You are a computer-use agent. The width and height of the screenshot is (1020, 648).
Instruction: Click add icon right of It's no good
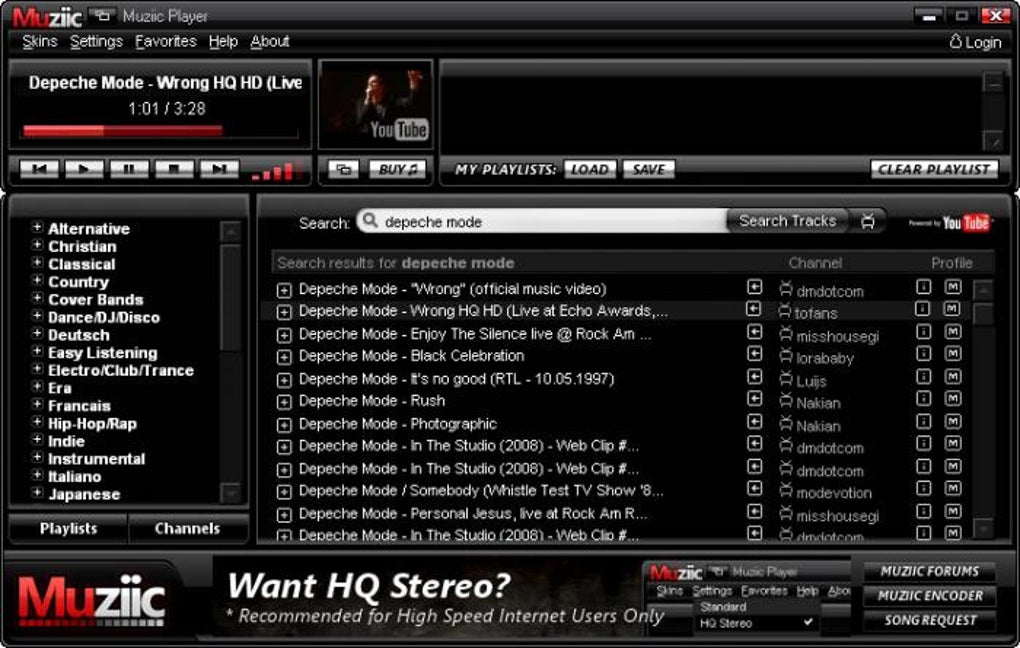[x=754, y=377]
